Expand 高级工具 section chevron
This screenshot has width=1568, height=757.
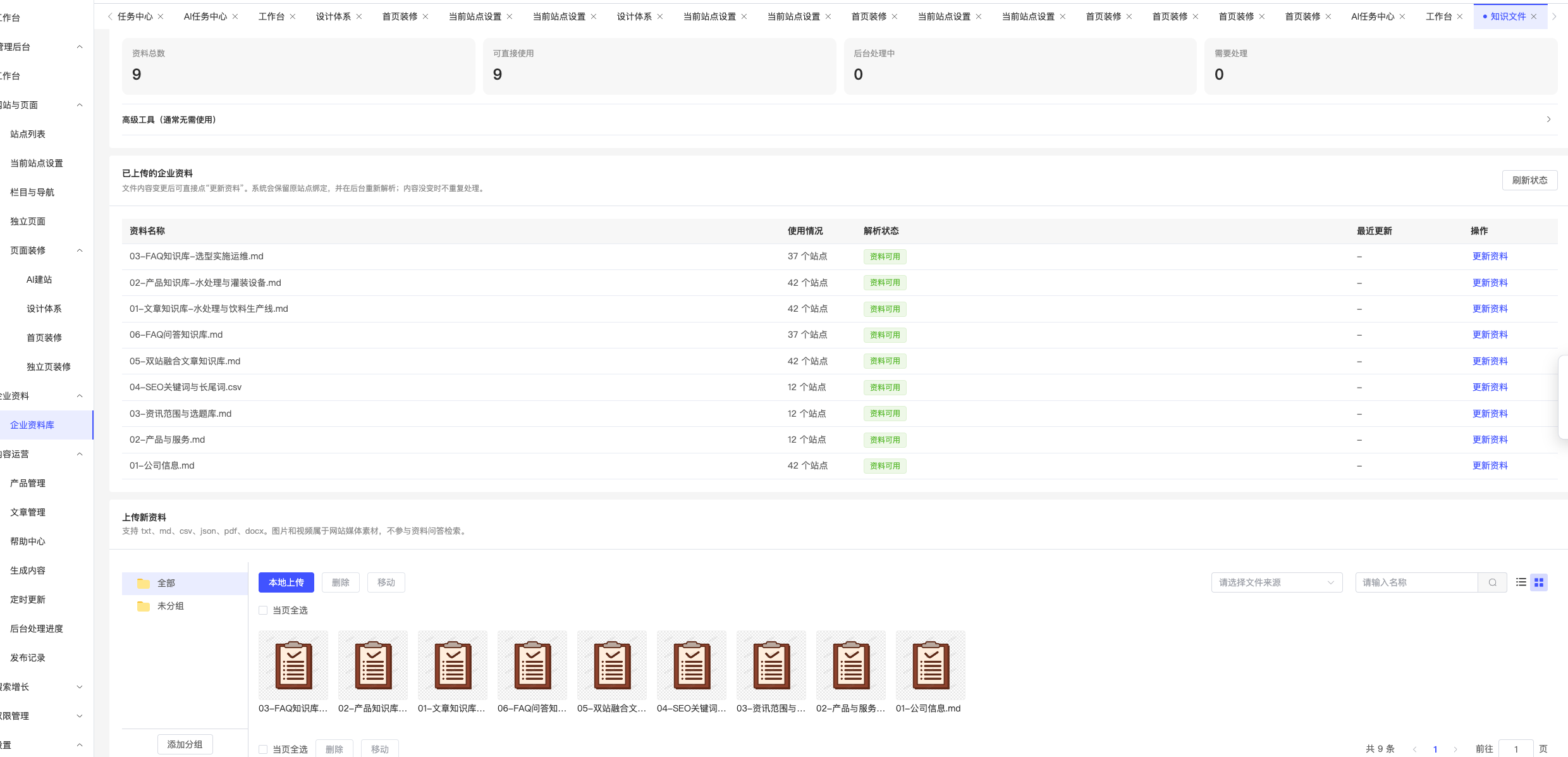[1548, 120]
